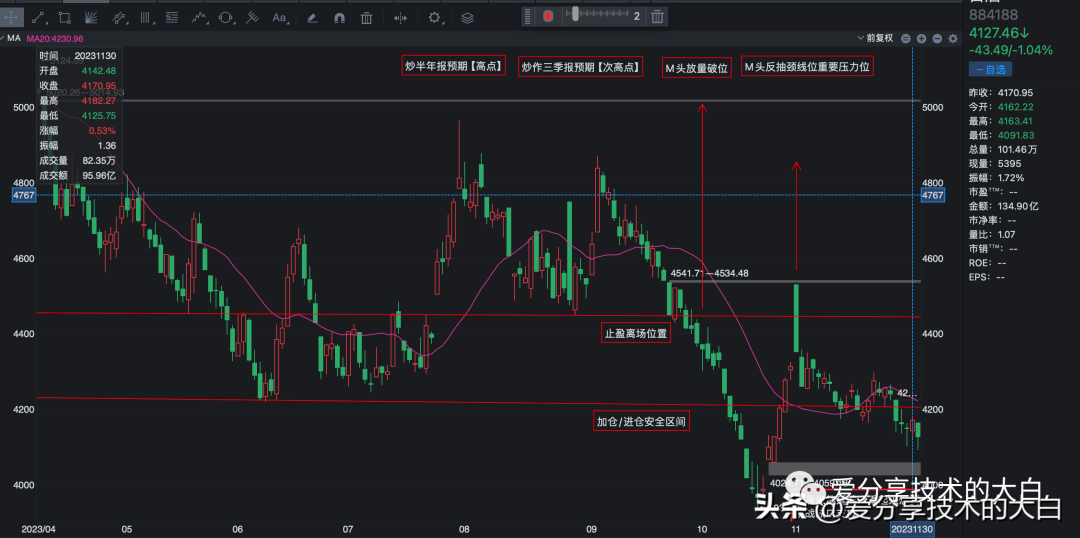Click the 振幅 1.72% row

coord(998,177)
